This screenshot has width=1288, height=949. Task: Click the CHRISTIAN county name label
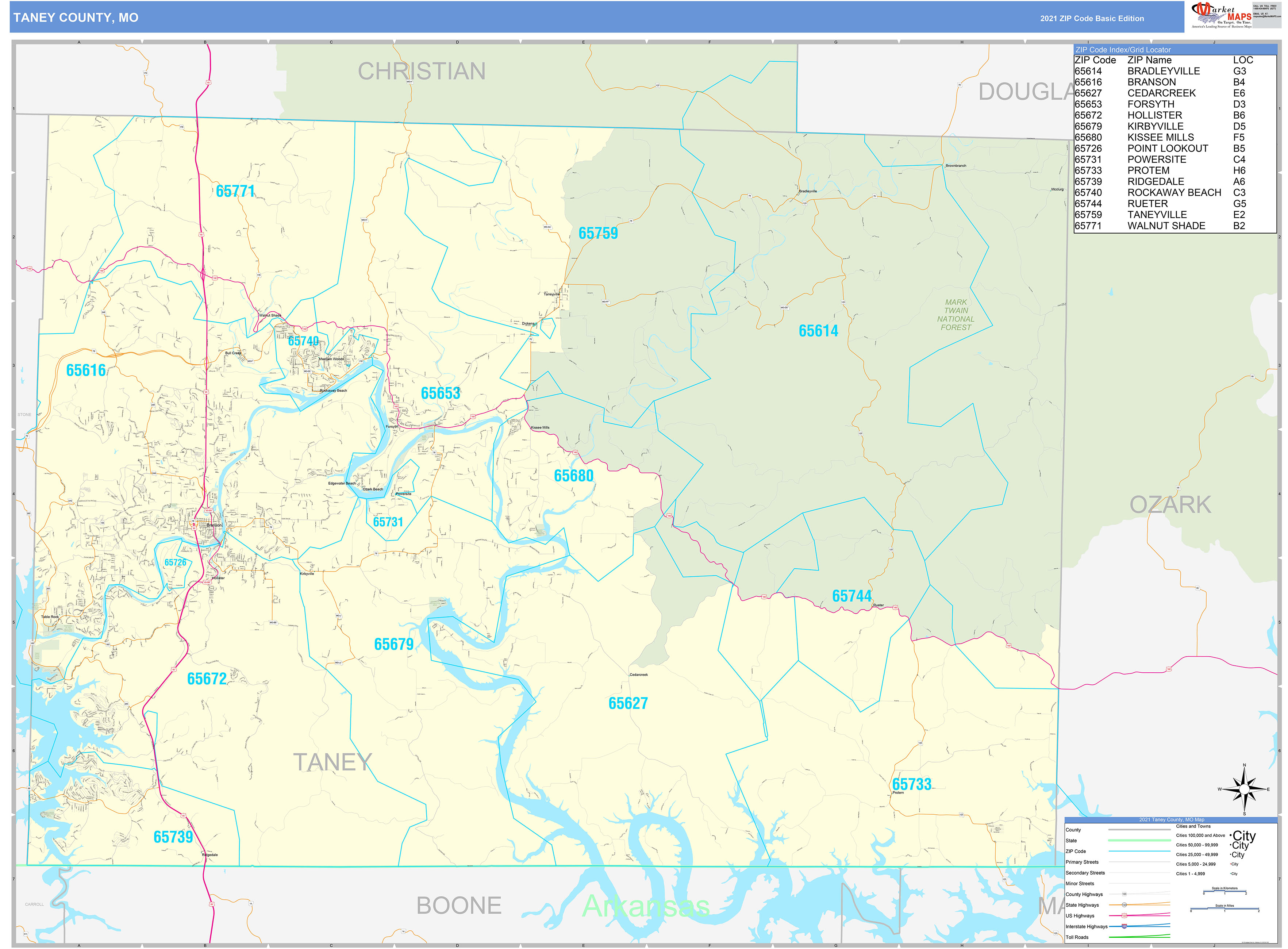(422, 72)
